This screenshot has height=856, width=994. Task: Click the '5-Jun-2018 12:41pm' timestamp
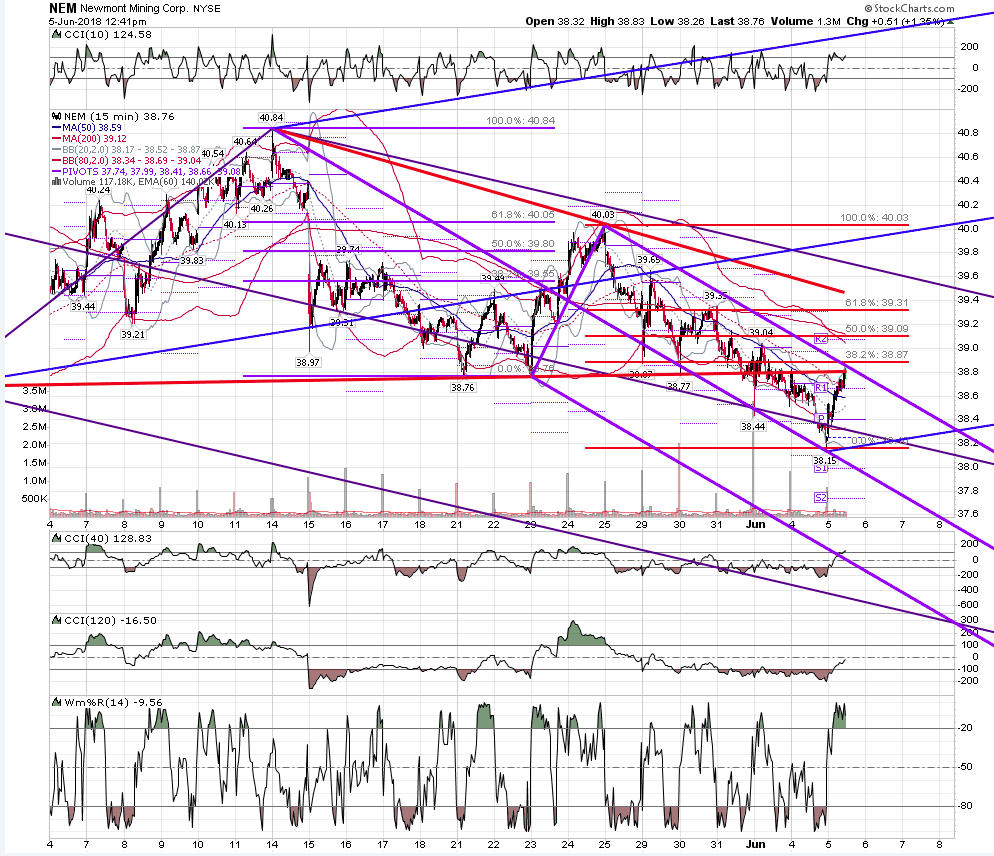pyautogui.click(x=98, y=21)
